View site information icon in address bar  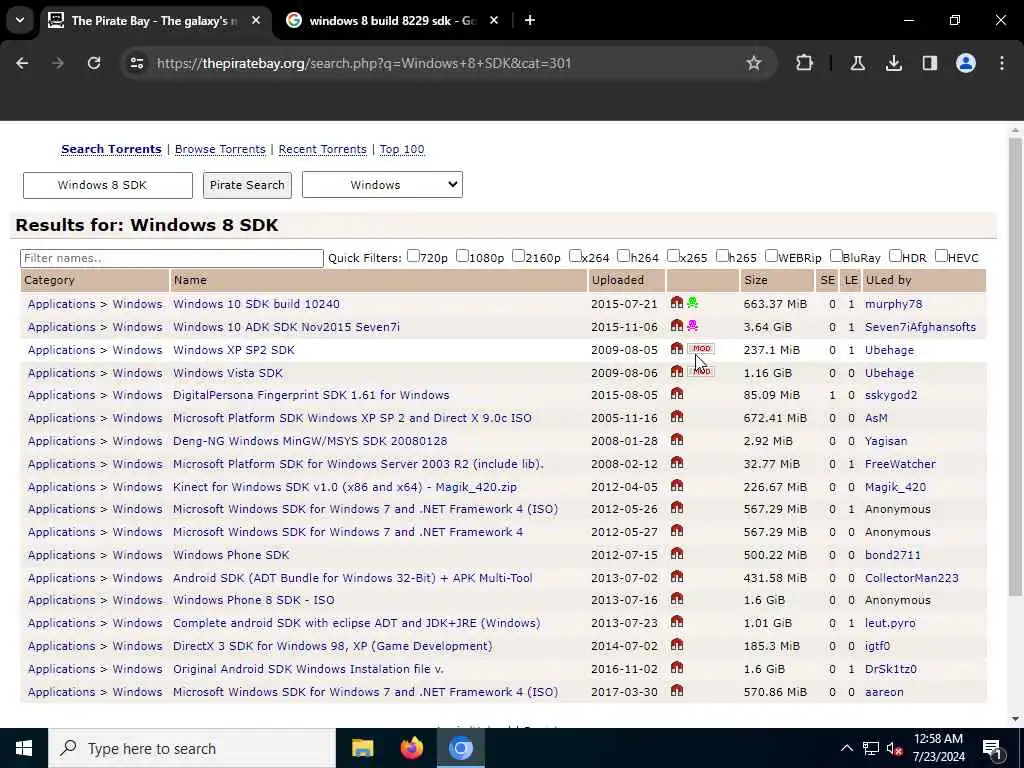[x=136, y=63]
